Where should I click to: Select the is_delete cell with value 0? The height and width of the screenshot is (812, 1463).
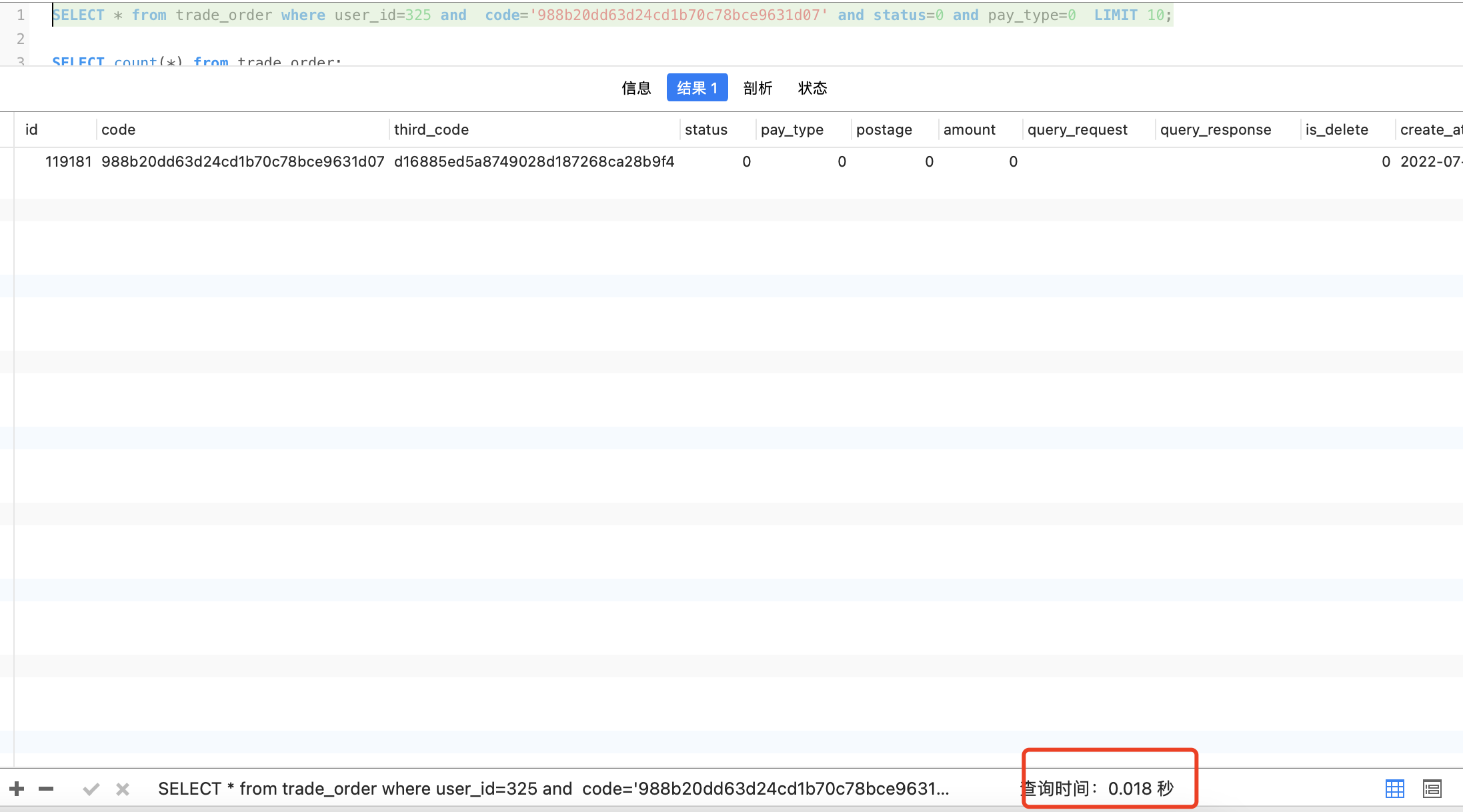click(x=1386, y=161)
